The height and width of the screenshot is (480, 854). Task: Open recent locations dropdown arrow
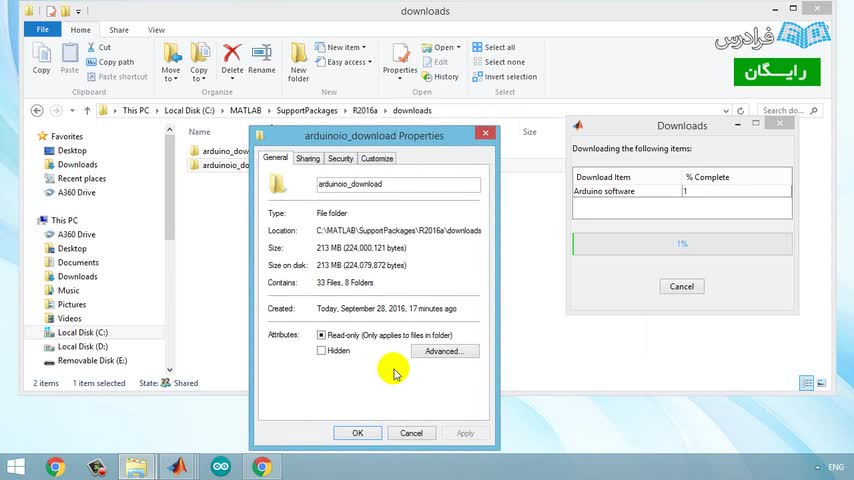(72, 111)
